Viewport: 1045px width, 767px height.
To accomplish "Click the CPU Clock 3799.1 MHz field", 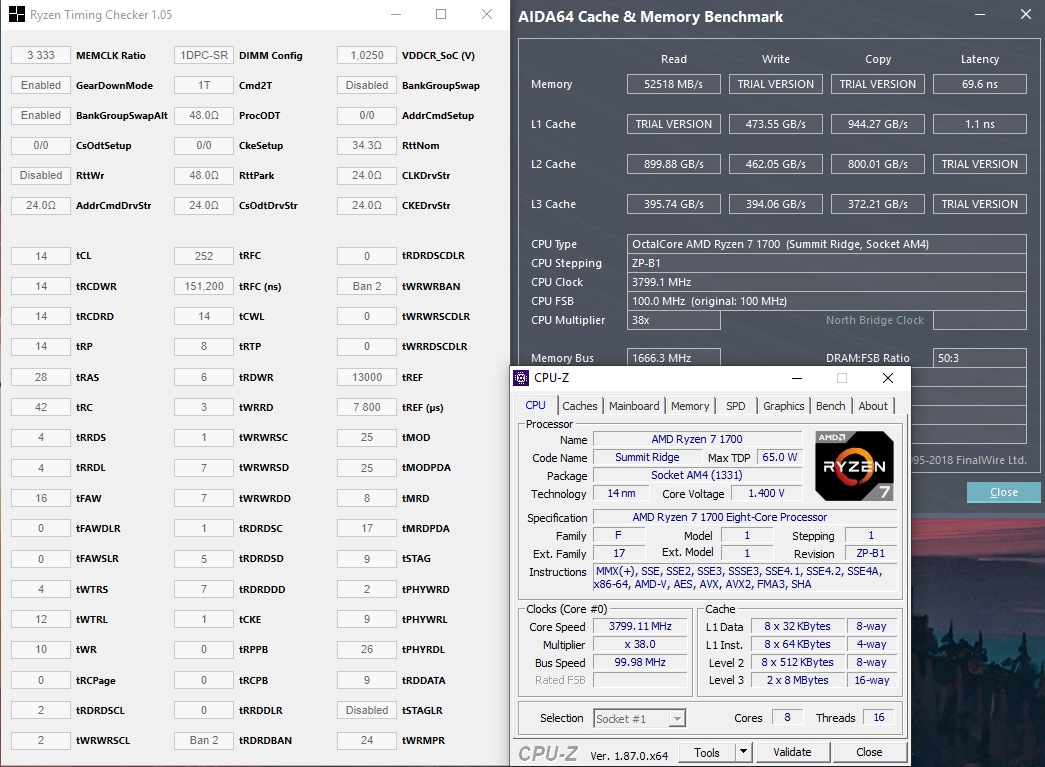I will (x=826, y=282).
